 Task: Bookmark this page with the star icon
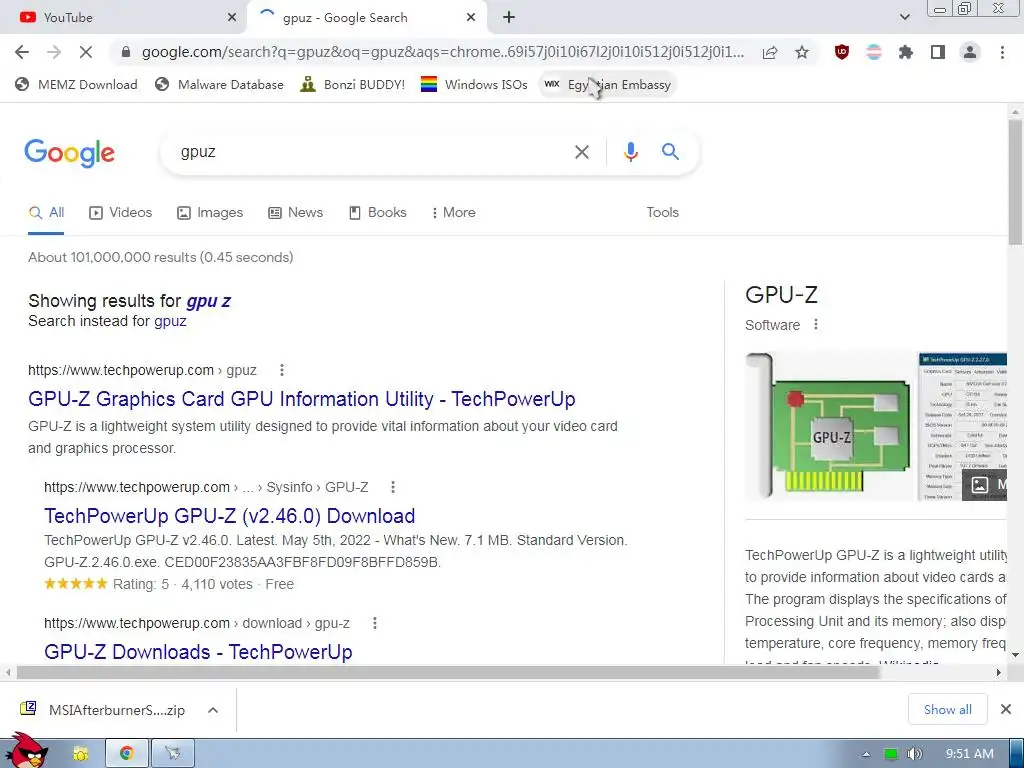[x=802, y=52]
